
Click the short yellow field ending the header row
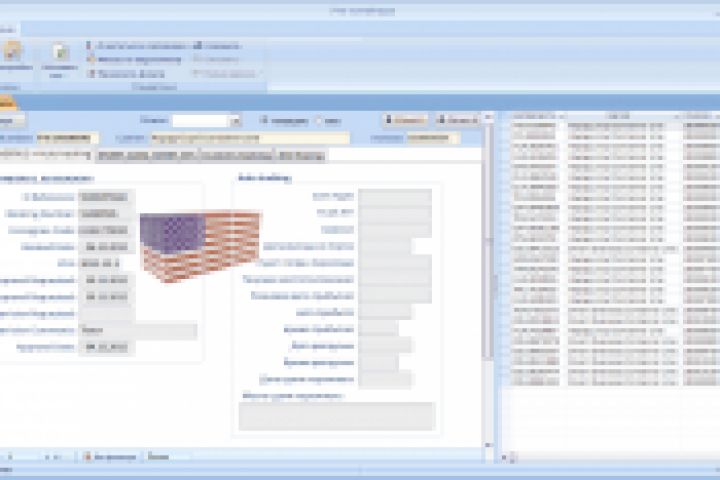tap(433, 138)
